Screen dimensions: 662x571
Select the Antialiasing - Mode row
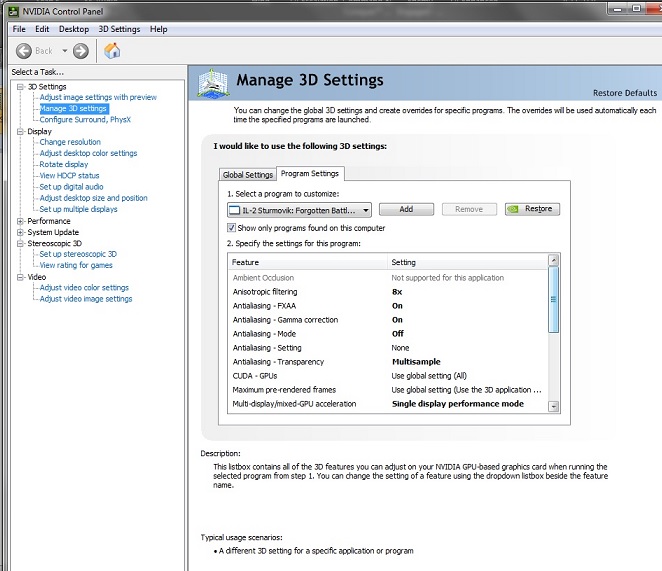click(388, 334)
